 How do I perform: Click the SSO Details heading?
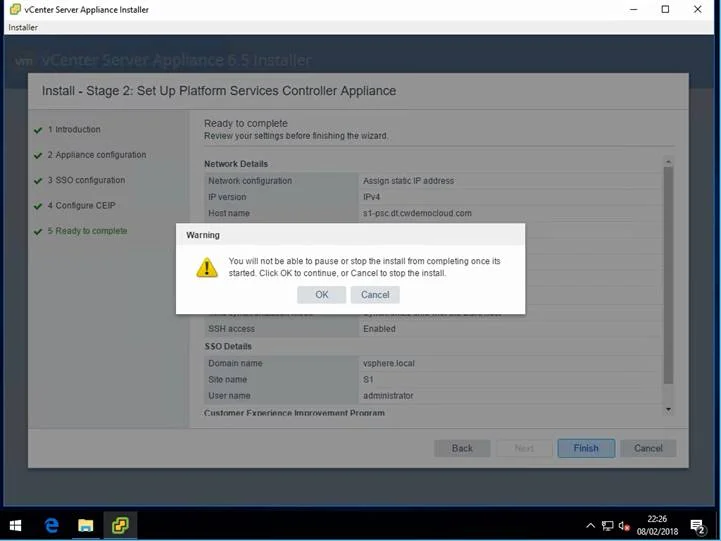[228, 346]
